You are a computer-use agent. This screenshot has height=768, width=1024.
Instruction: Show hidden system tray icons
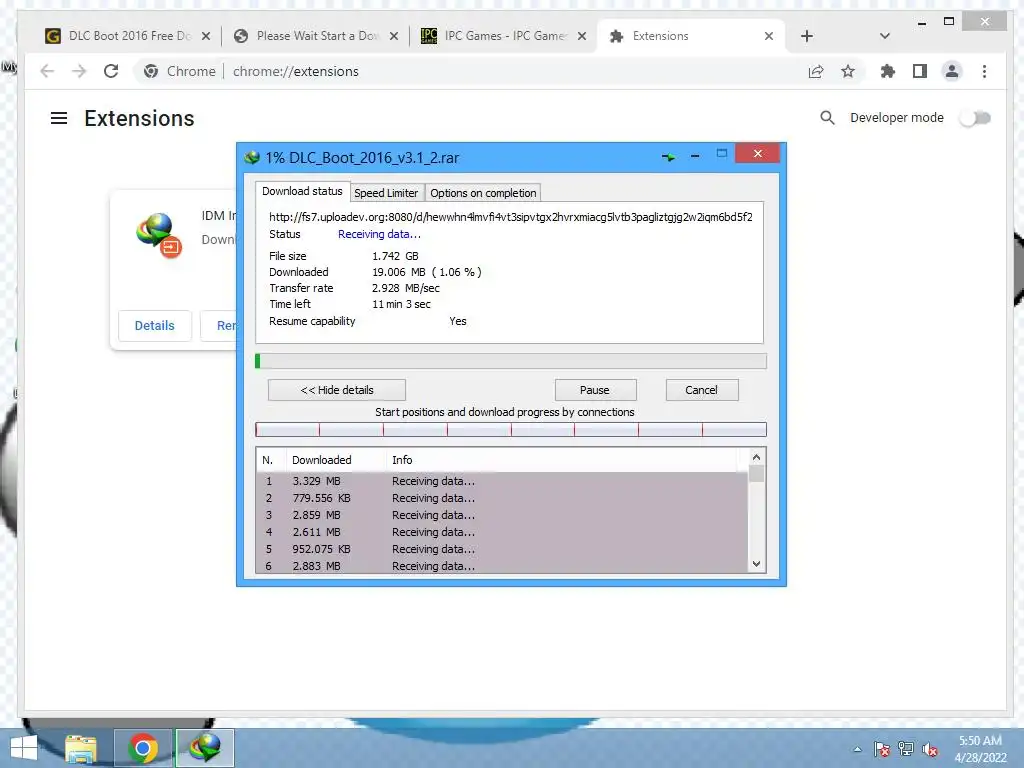[857, 749]
